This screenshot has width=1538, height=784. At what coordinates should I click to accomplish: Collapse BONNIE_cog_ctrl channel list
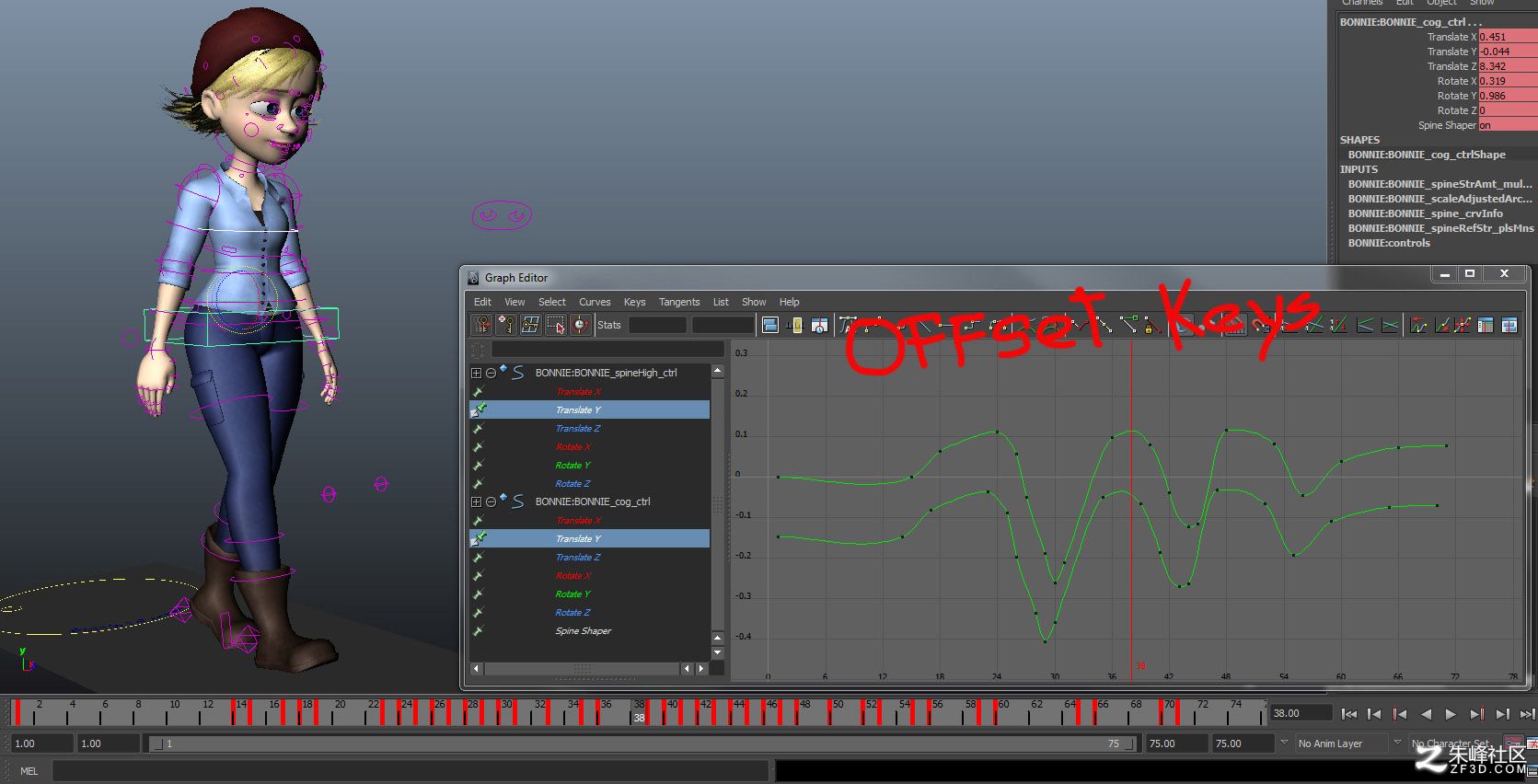tap(491, 502)
